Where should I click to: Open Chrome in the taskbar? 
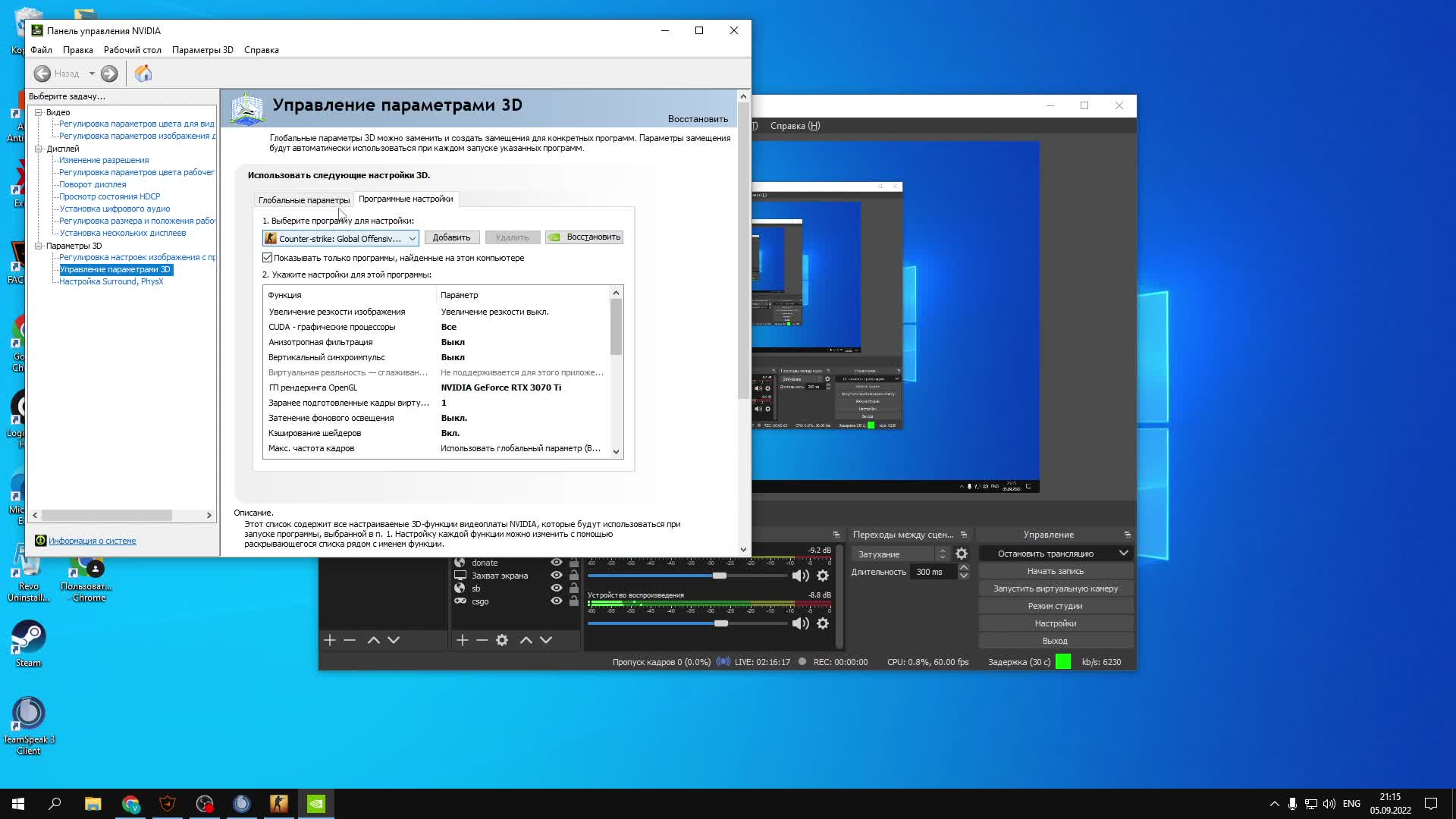point(130,804)
